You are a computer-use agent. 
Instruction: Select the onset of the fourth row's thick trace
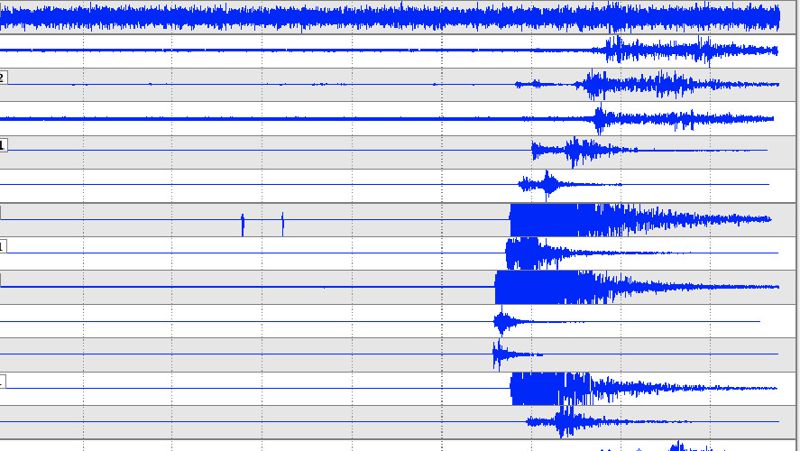599,119
